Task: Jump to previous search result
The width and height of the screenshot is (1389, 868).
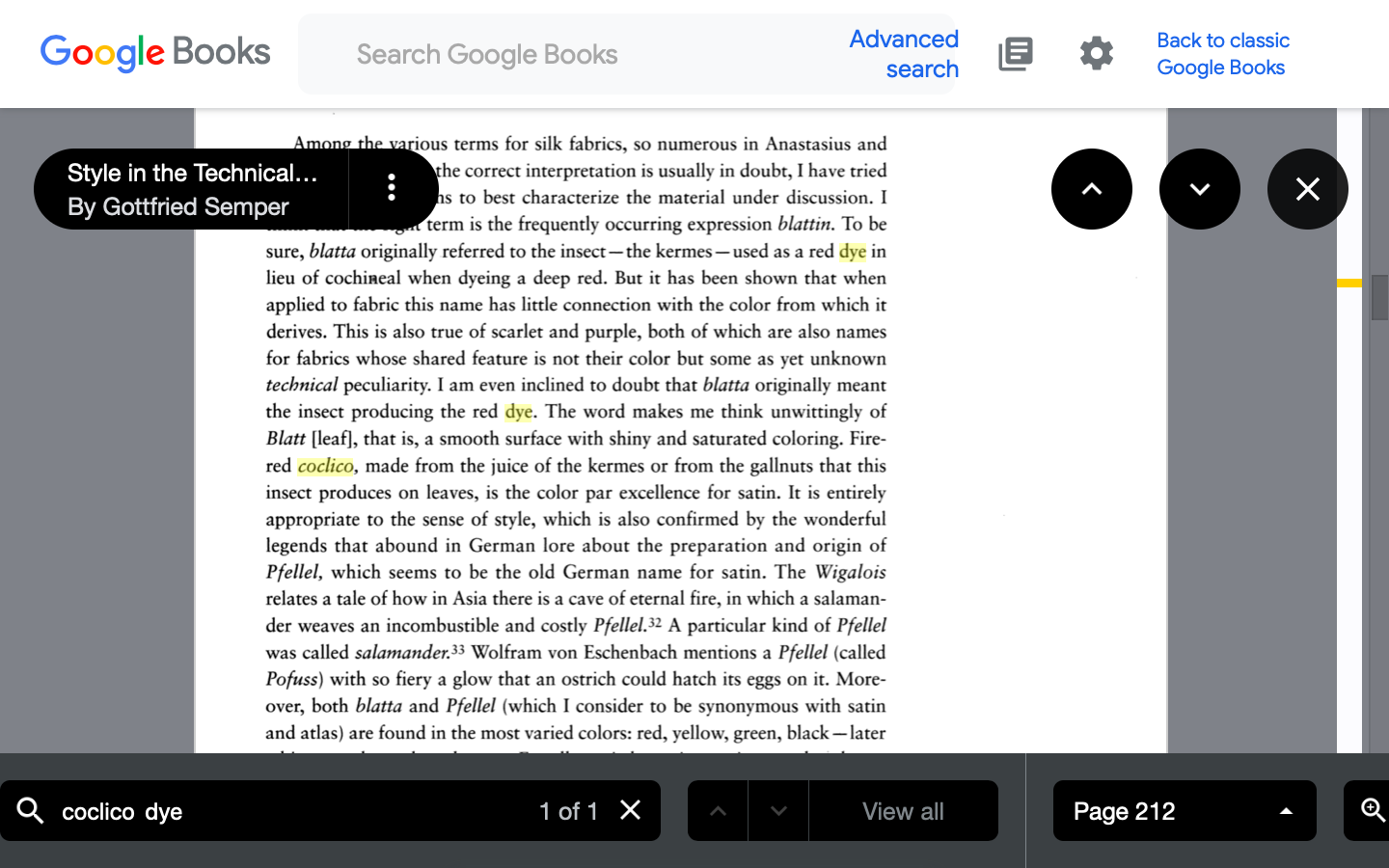Action: click(x=718, y=811)
